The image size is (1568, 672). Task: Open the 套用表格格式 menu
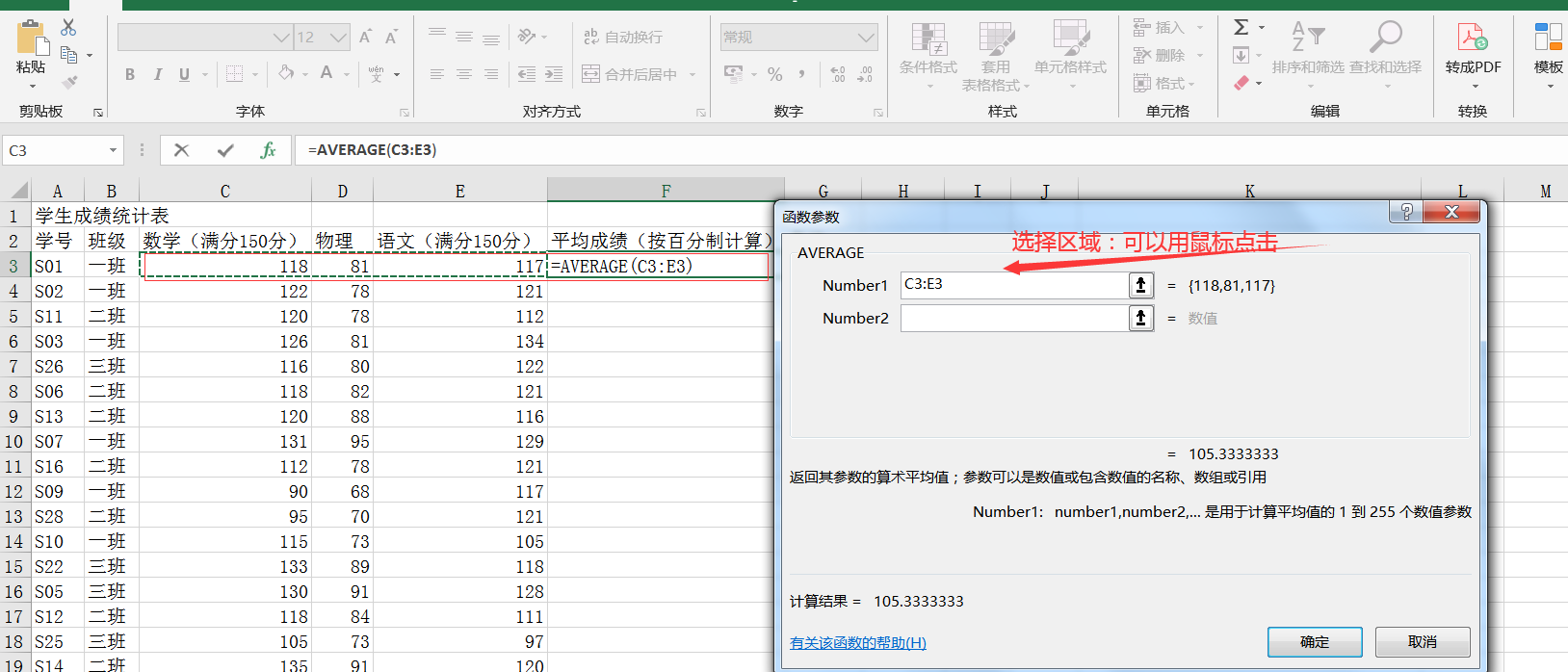pyautogui.click(x=996, y=56)
